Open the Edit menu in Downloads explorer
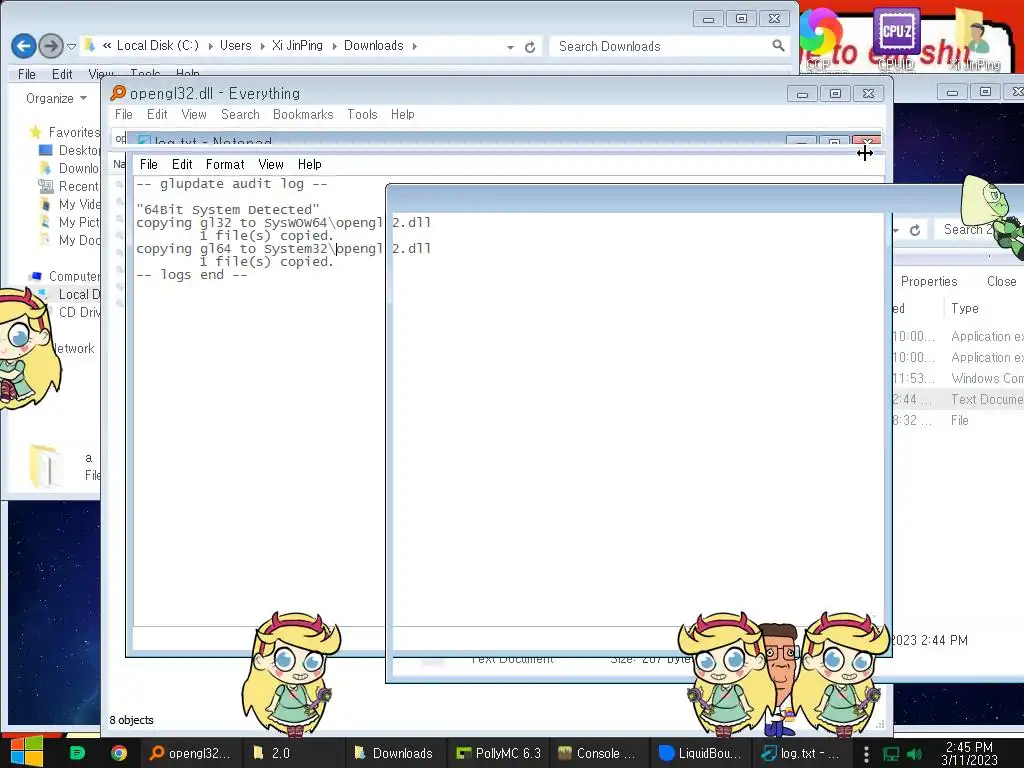This screenshot has height=768, width=1024. click(x=62, y=74)
